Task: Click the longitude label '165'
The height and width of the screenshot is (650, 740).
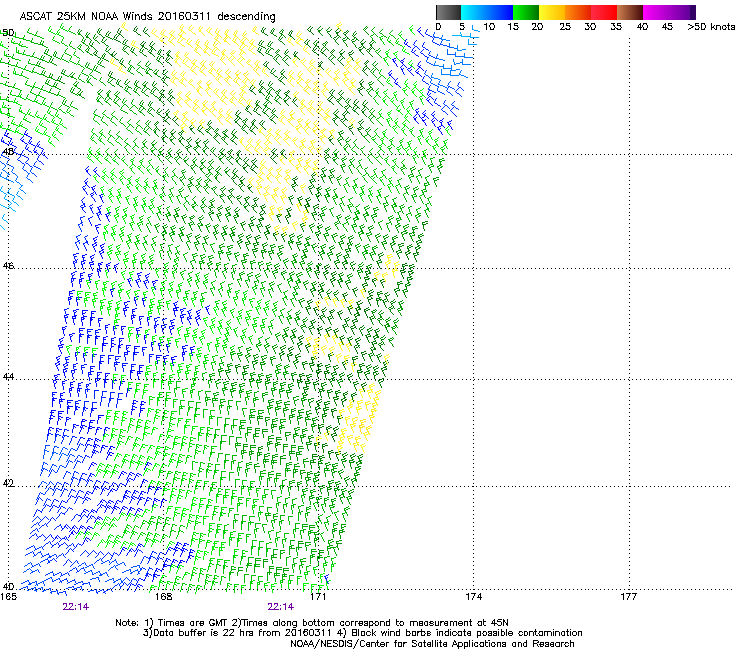Action: coord(8,597)
